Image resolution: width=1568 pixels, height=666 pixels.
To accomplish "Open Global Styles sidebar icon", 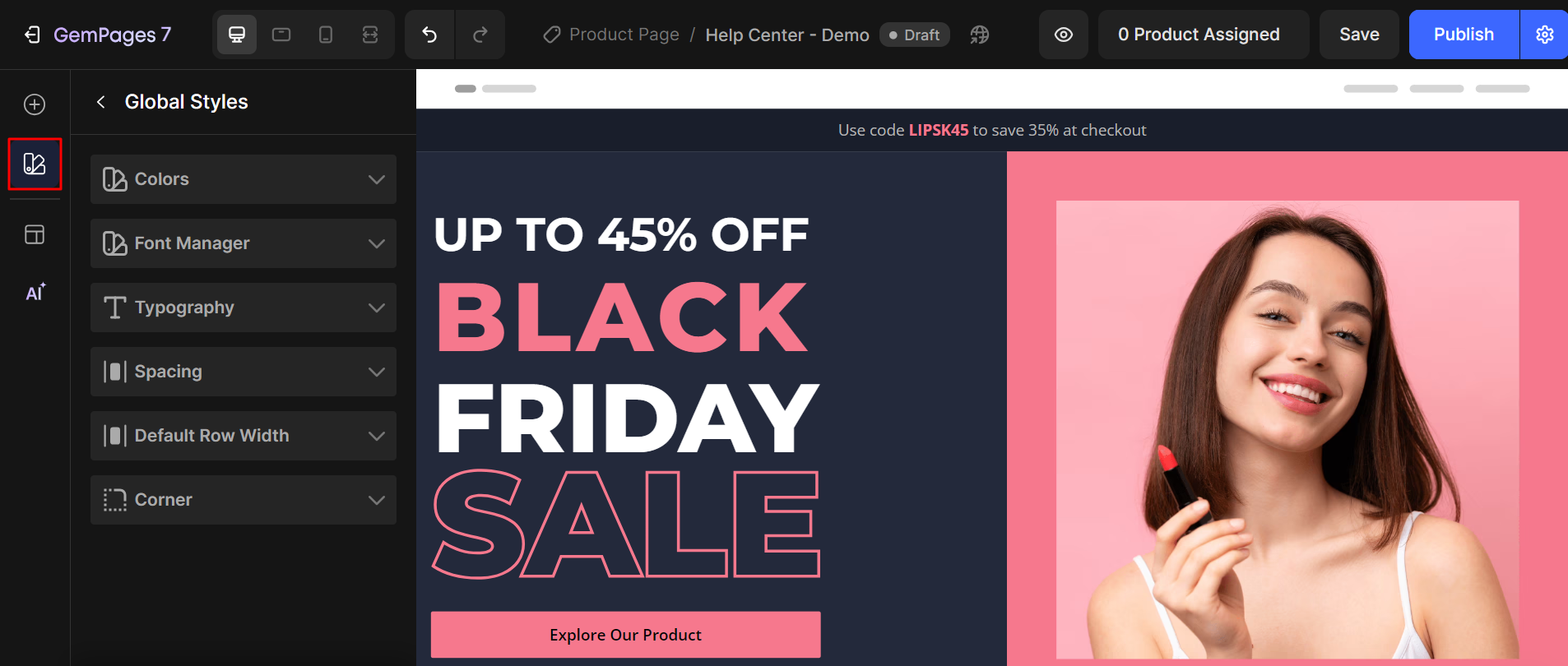I will (35, 164).
